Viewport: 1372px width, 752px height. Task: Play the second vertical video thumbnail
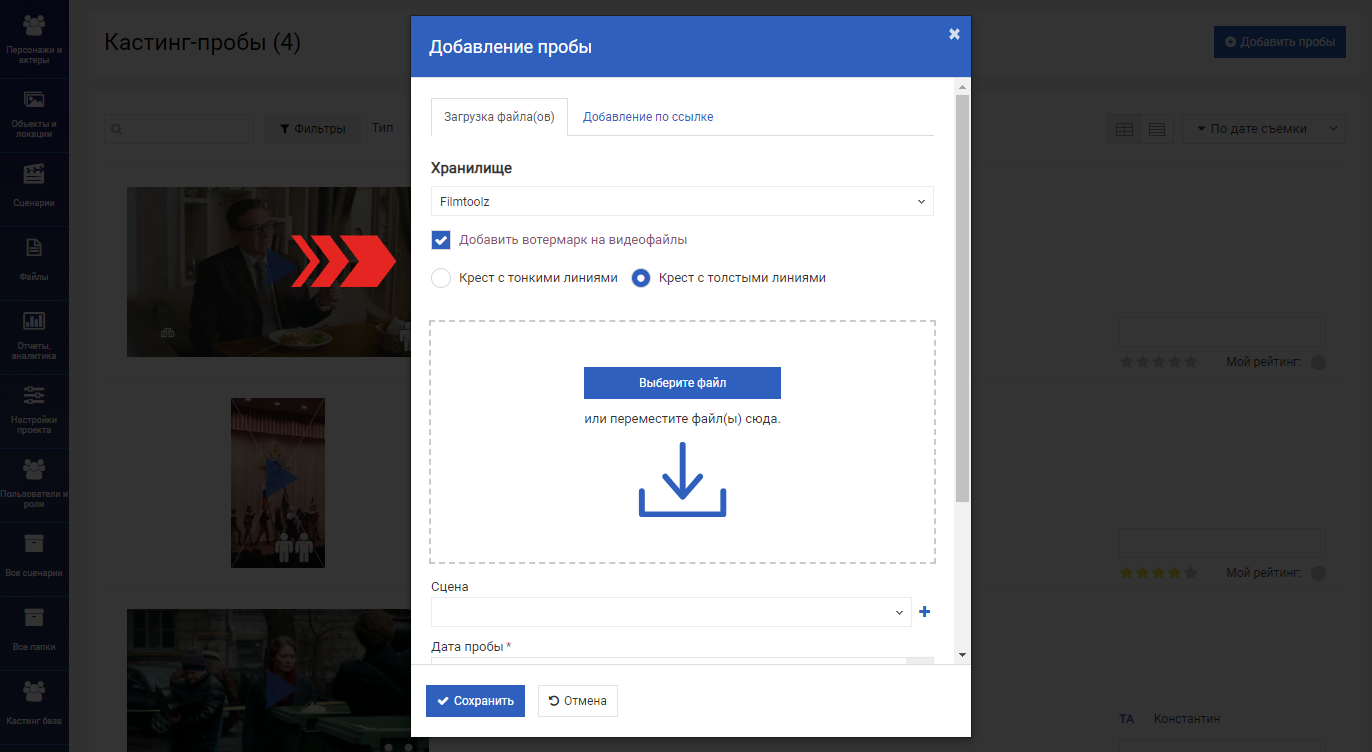tap(278, 483)
